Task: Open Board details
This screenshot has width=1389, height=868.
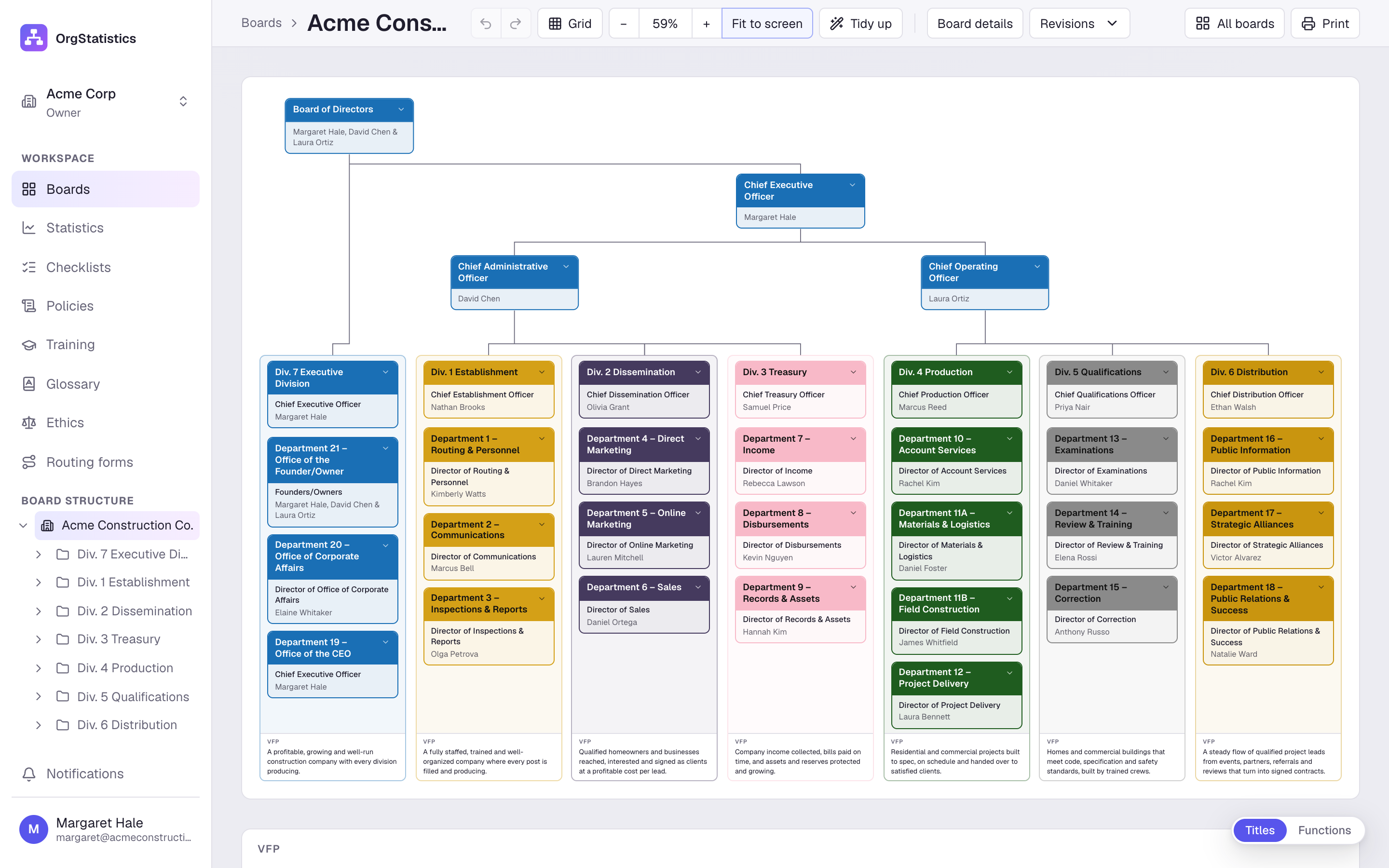Action: point(975,24)
